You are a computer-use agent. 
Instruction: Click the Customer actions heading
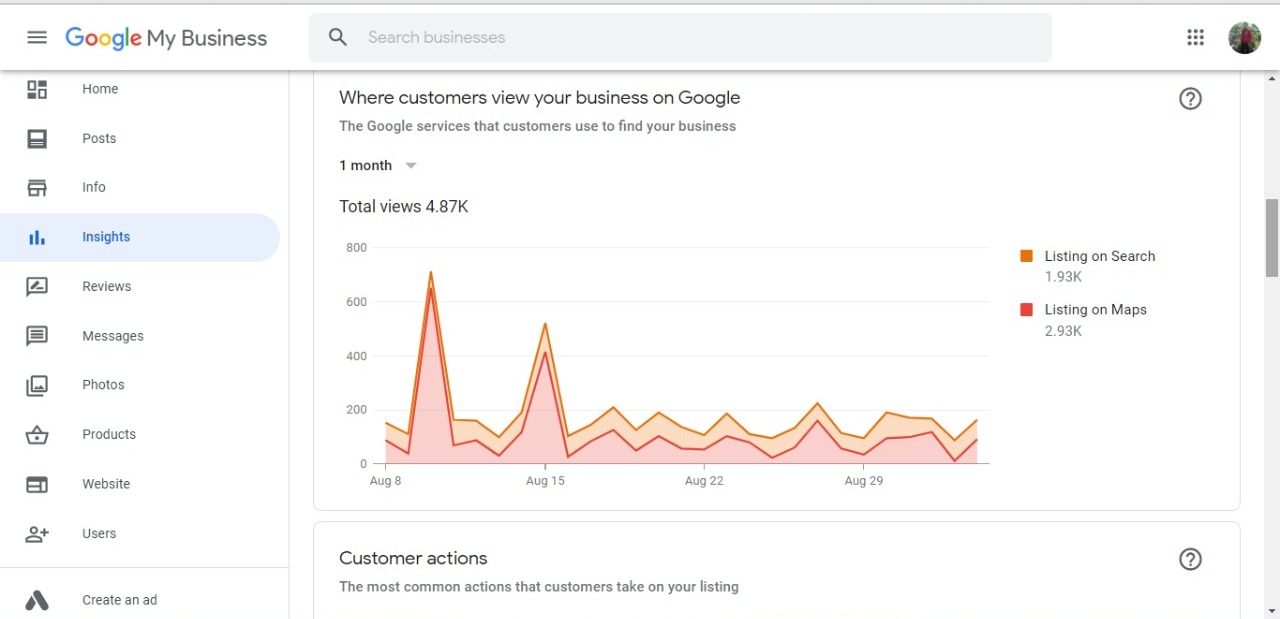413,558
